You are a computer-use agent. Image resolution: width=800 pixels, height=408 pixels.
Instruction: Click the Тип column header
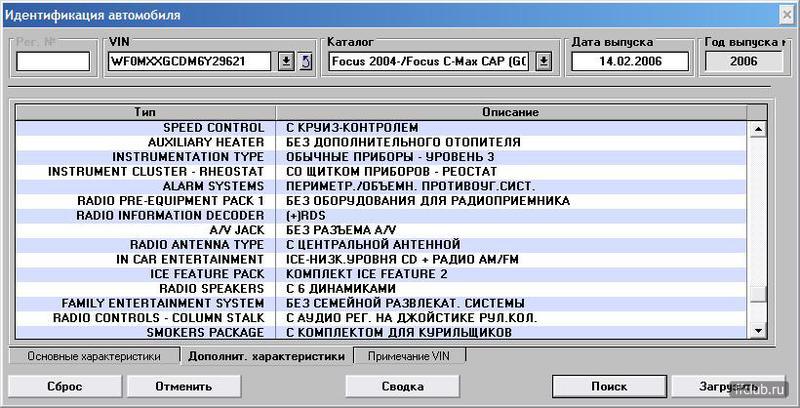click(145, 112)
